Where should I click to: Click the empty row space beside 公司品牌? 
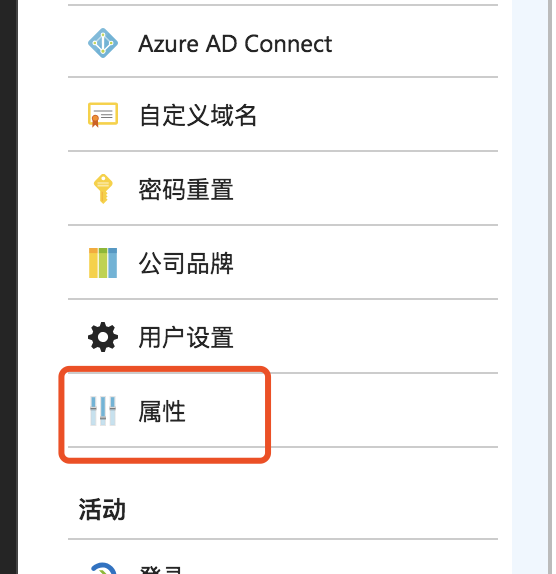366,262
